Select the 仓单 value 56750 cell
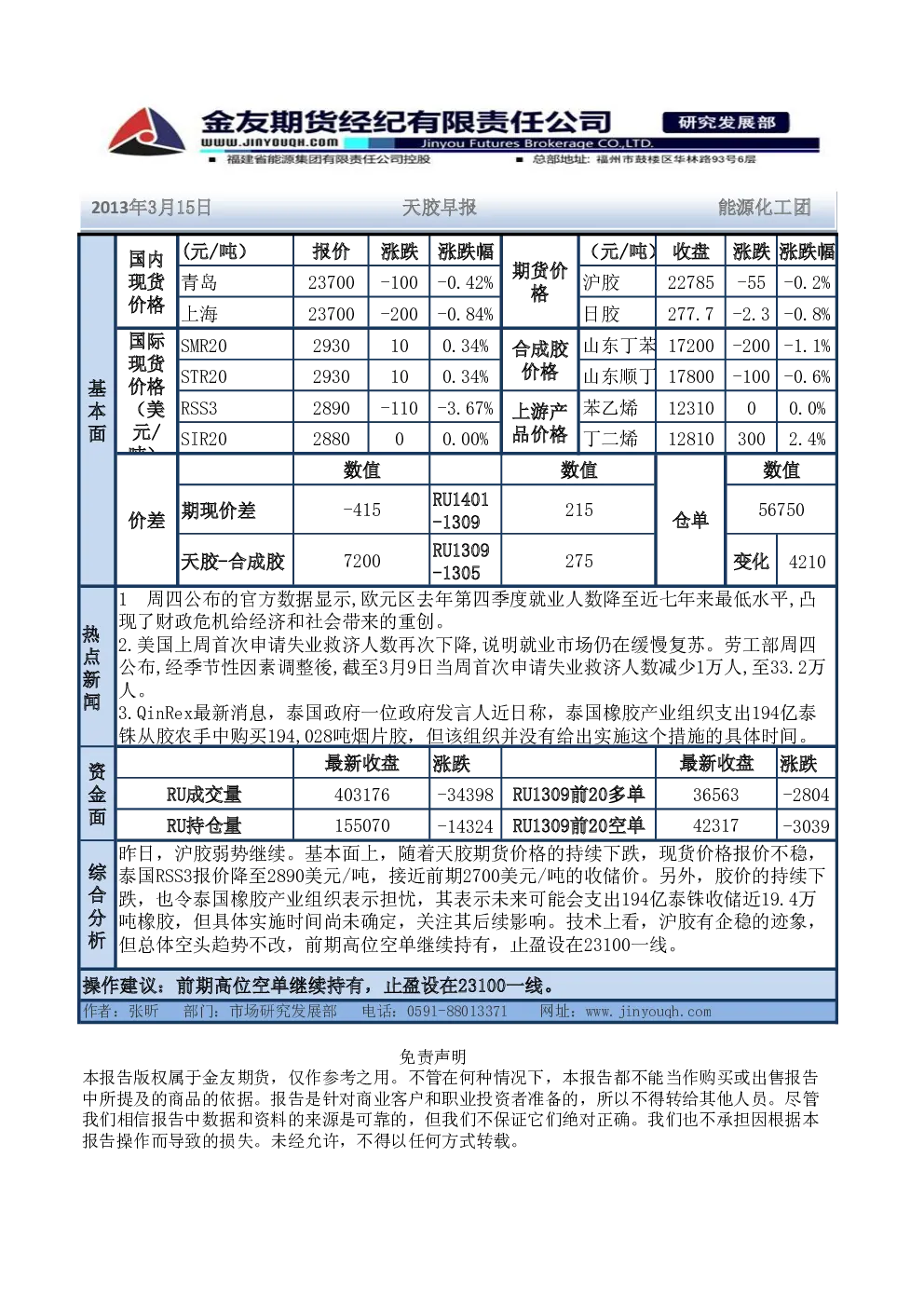This screenshot has width=924, height=1307. pyautogui.click(x=781, y=510)
